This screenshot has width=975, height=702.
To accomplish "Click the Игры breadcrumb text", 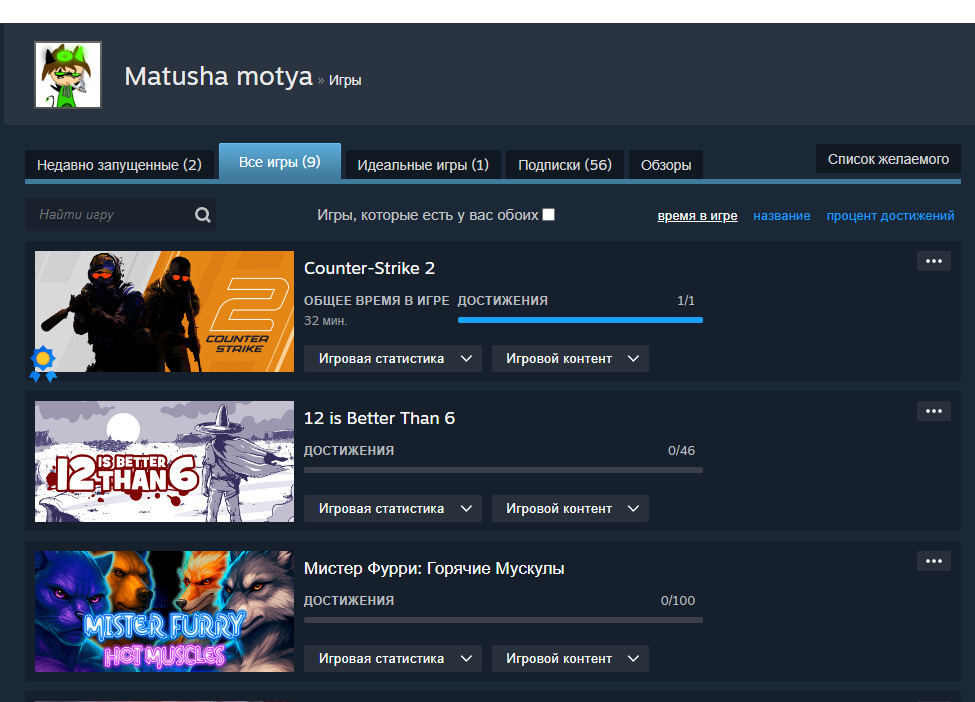I will coord(345,80).
